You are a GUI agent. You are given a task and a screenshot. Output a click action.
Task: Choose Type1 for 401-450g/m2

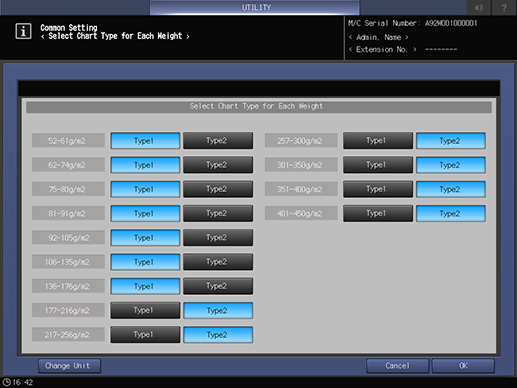[378, 213]
